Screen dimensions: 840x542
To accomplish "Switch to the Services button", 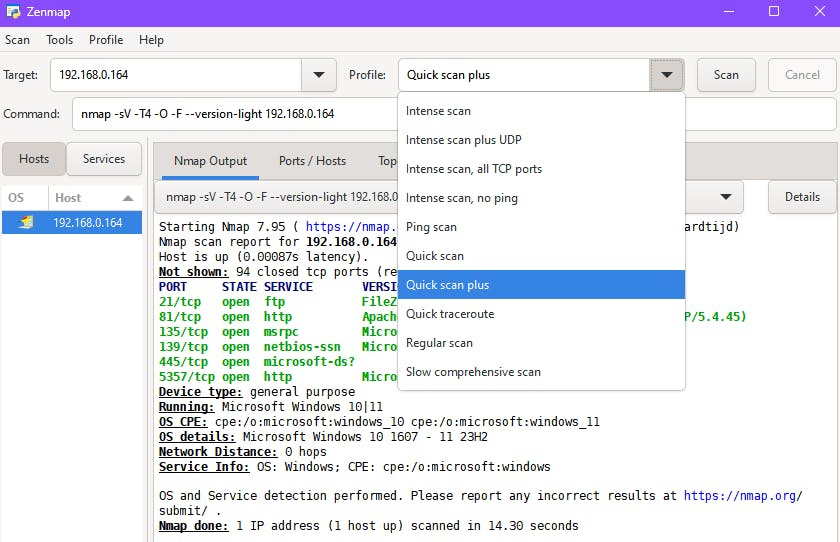I will coord(104,159).
